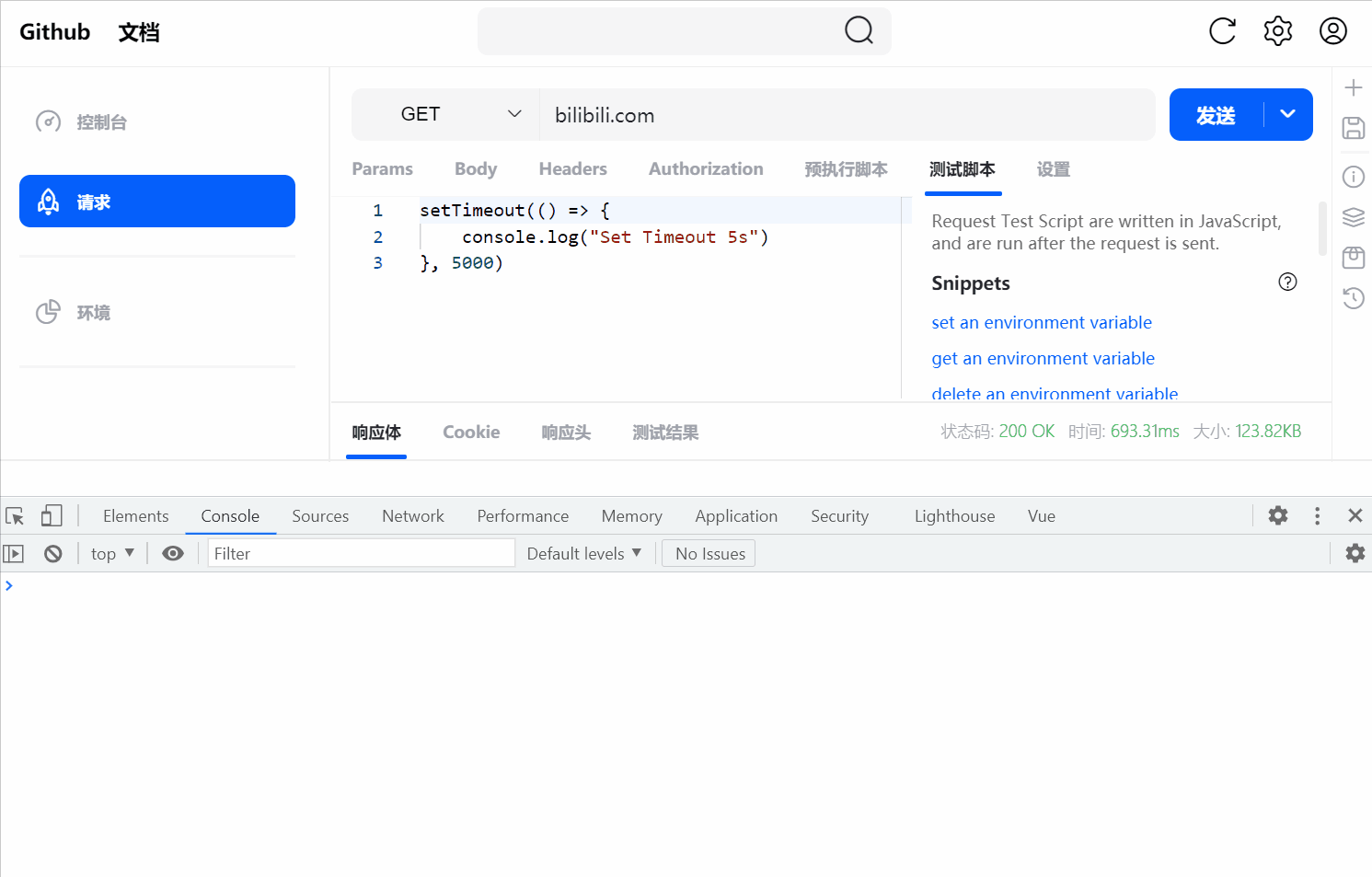The width and height of the screenshot is (1372, 877).
Task: Open the 环境 sidebar item
Action: tap(157, 312)
